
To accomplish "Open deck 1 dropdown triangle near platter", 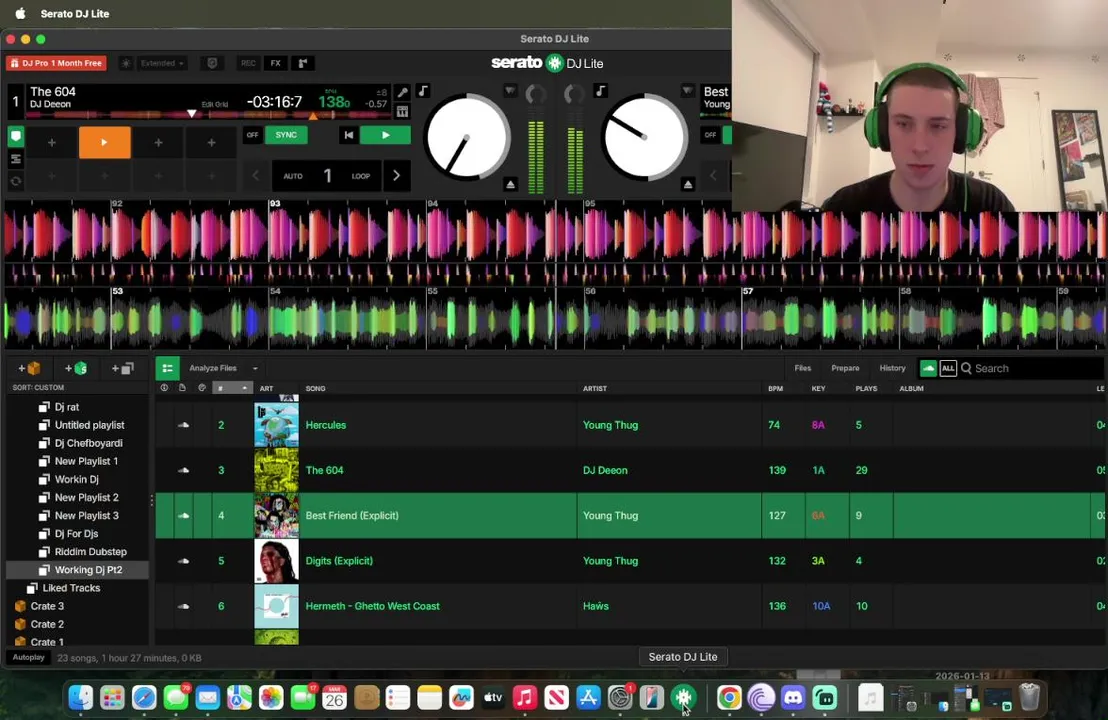I will pos(509,91).
